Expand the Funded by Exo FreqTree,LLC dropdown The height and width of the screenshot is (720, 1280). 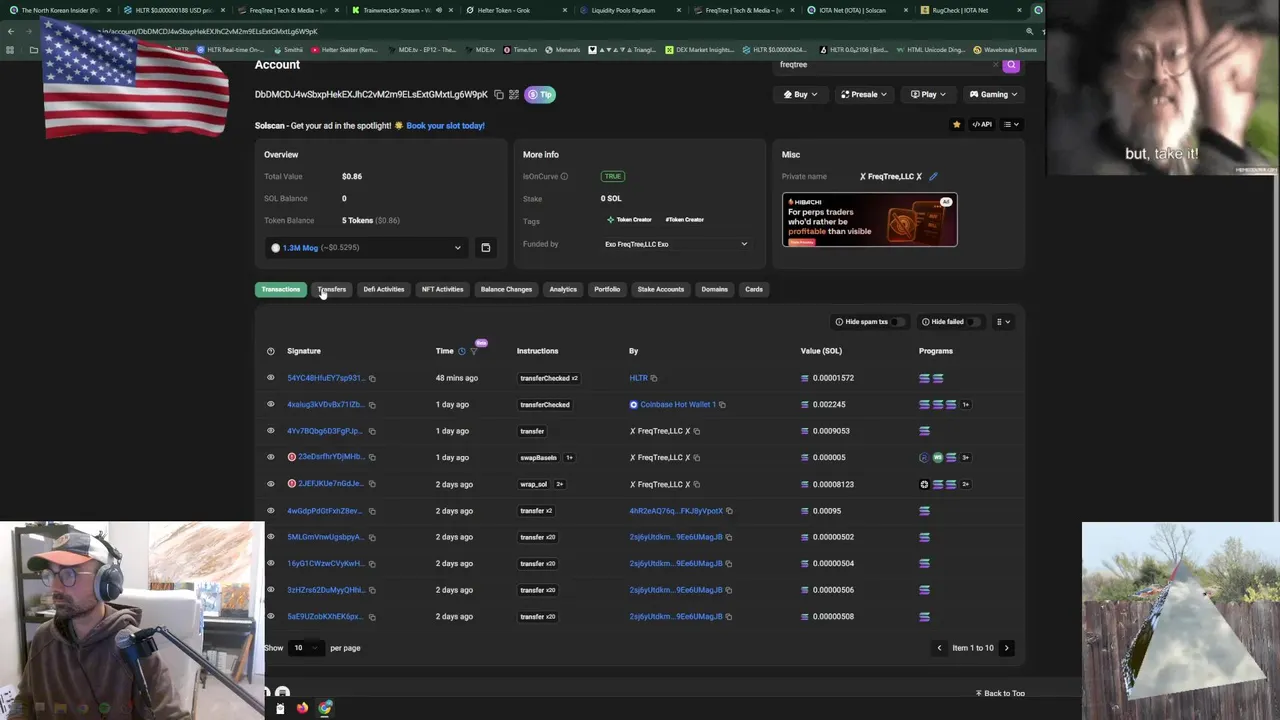click(675, 244)
